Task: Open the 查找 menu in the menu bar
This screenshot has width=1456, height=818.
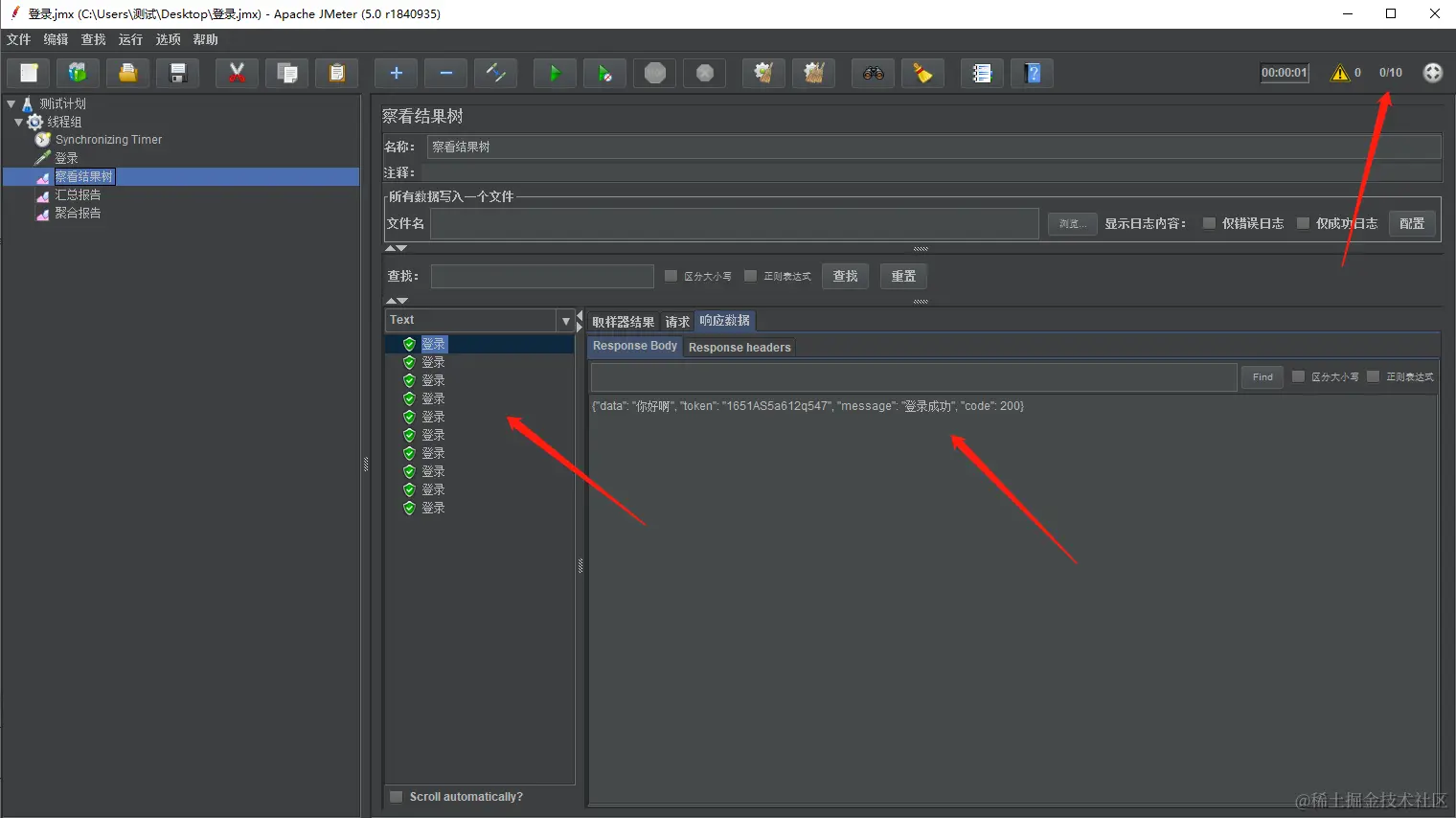Action: 94,39
